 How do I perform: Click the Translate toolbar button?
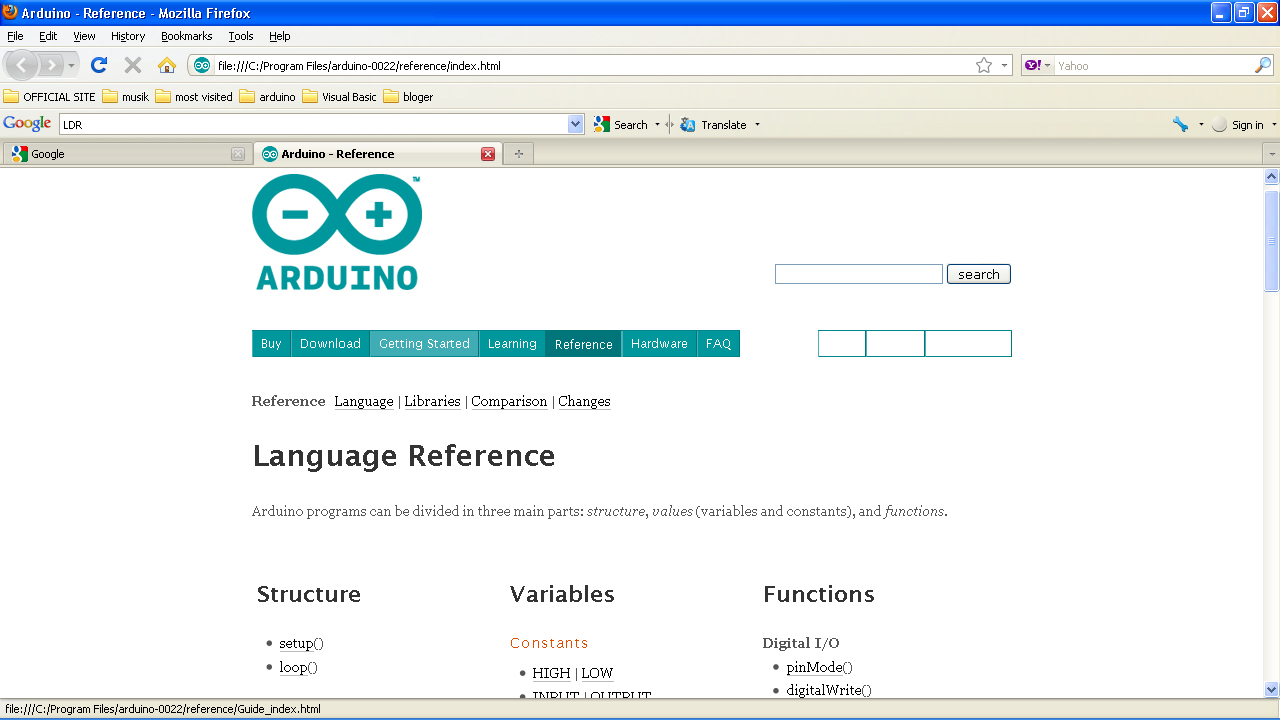(714, 125)
